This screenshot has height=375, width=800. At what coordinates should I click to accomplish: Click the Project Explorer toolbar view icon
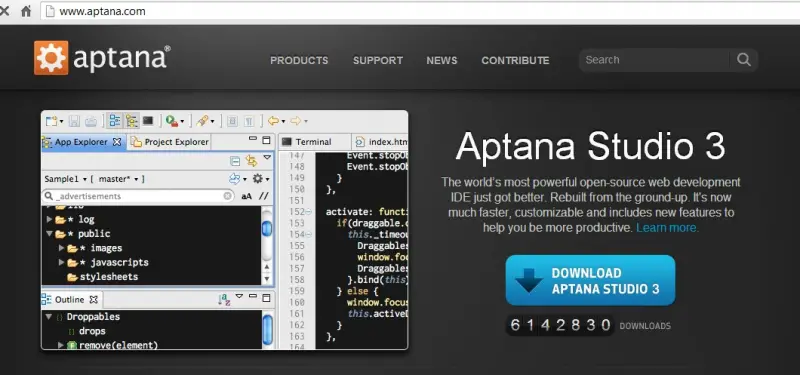point(132,121)
